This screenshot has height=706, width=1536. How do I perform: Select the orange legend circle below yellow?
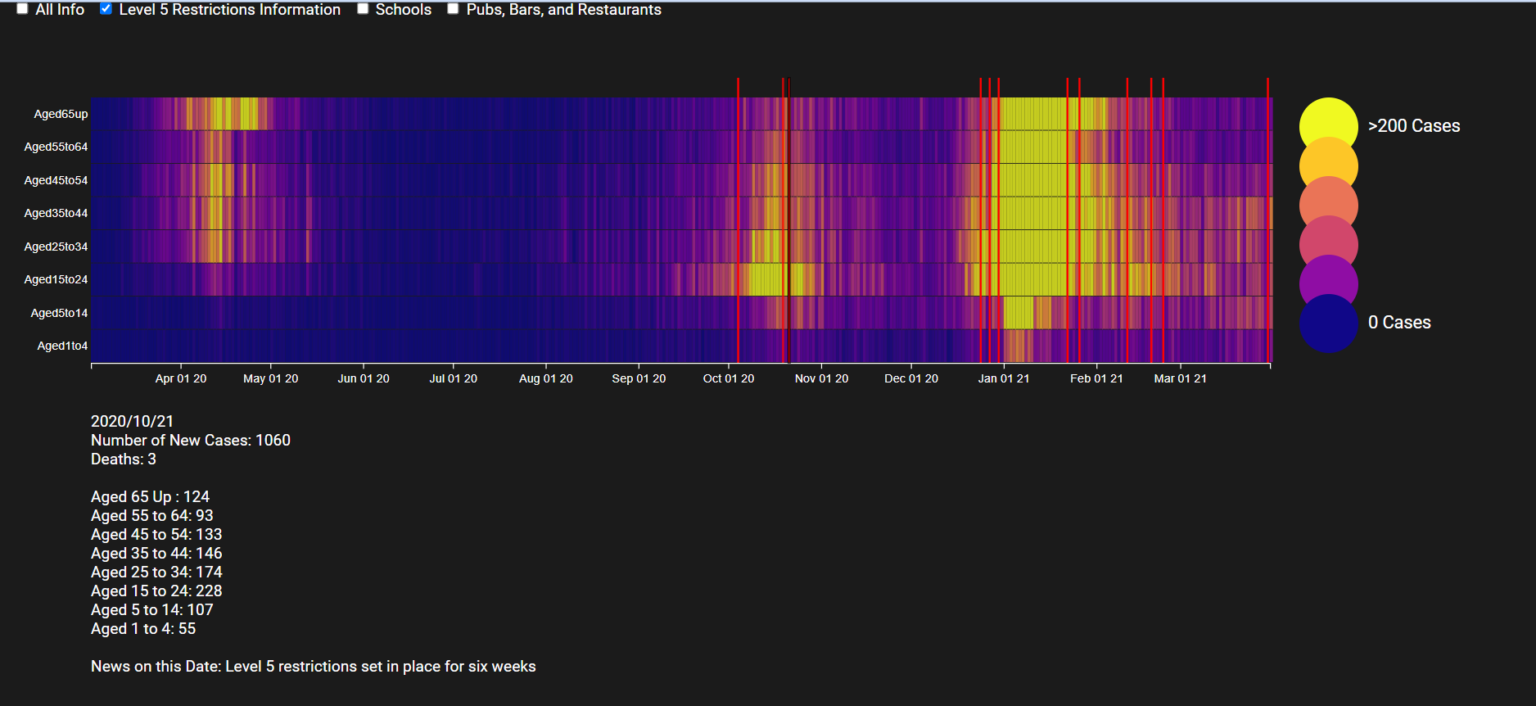[x=1328, y=166]
